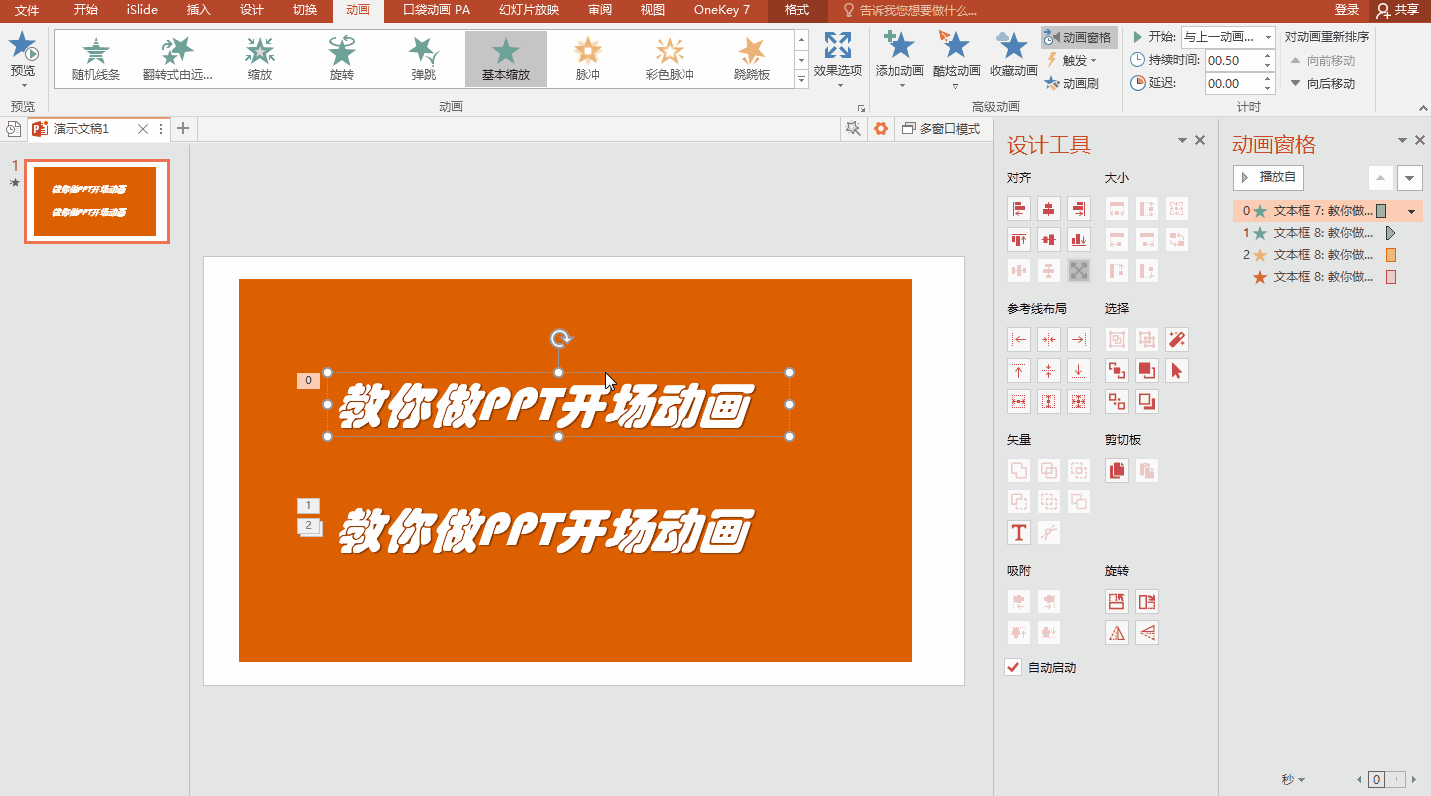This screenshot has height=796, width=1431.
Task: Align left icon in 对齐 section
Action: point(1018,209)
